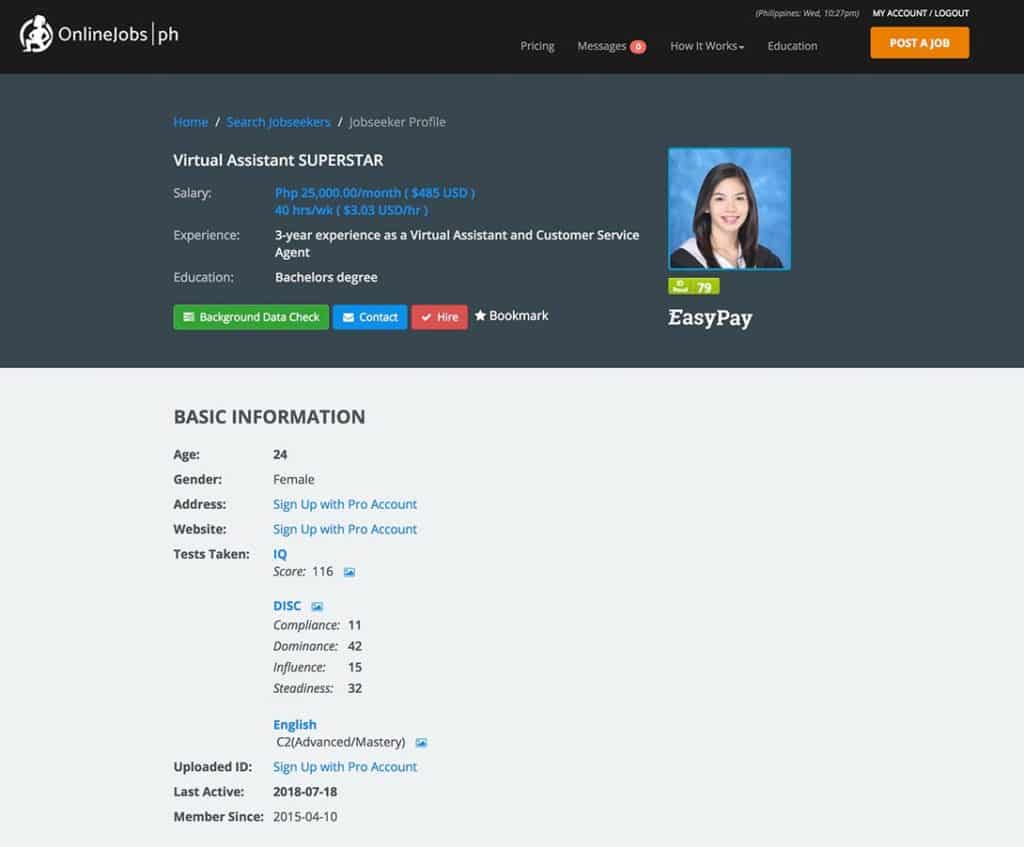Open the envelope Contact icon

(348, 317)
